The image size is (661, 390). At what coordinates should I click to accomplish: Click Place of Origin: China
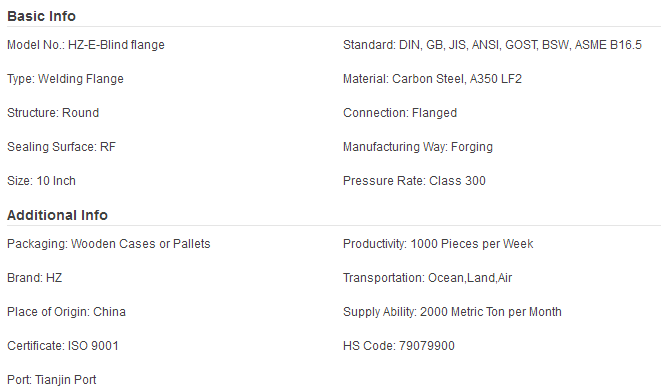[x=67, y=312]
